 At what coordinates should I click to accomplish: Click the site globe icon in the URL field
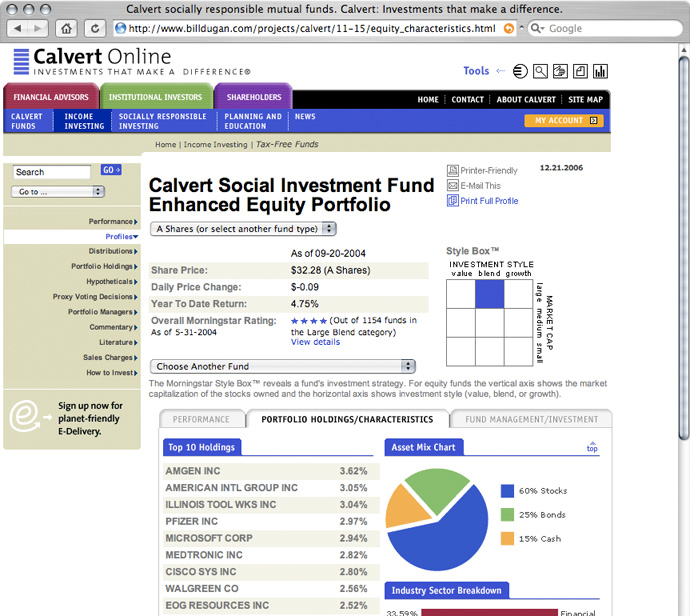tap(120, 29)
